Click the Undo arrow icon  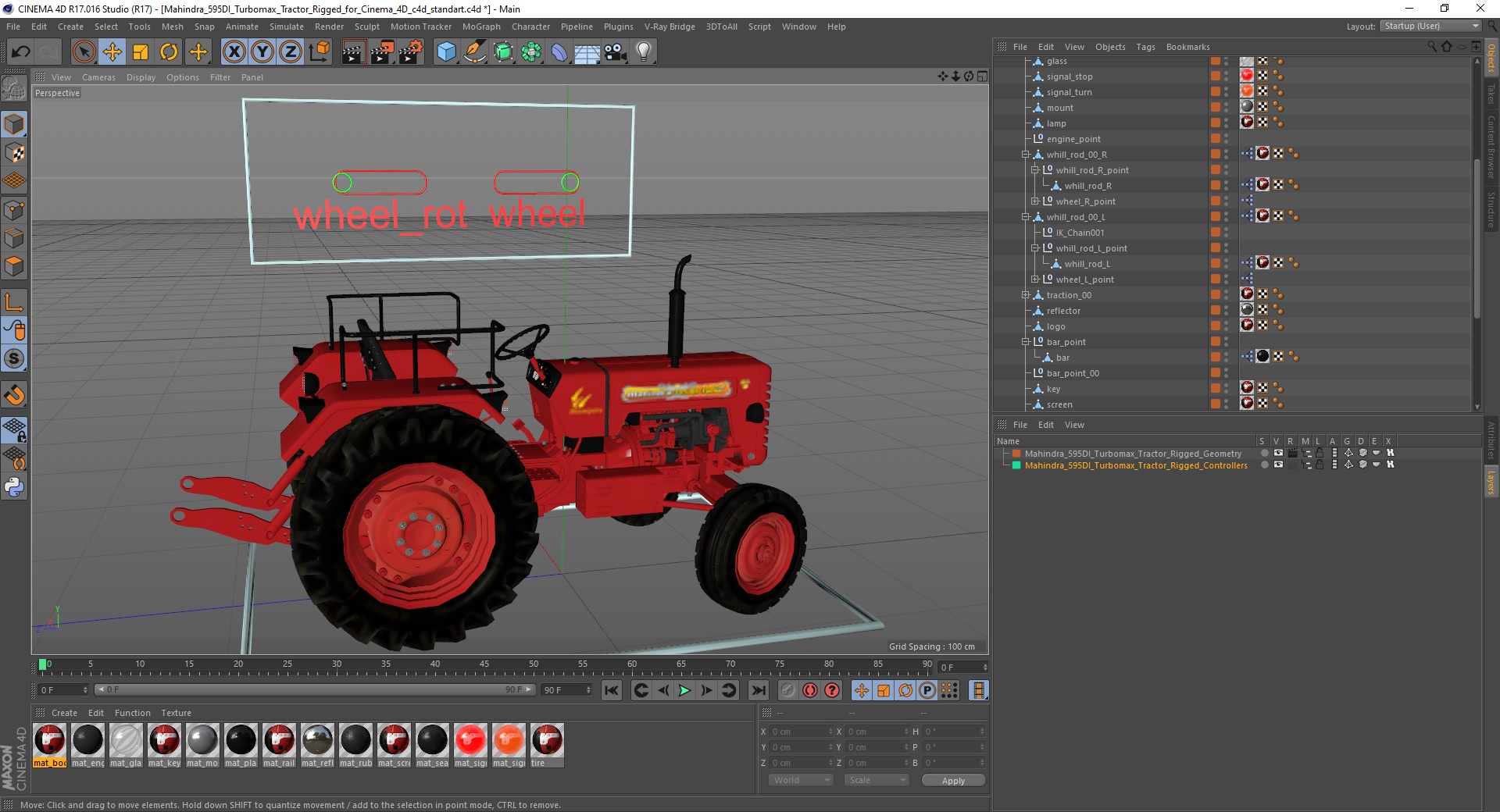[x=21, y=52]
